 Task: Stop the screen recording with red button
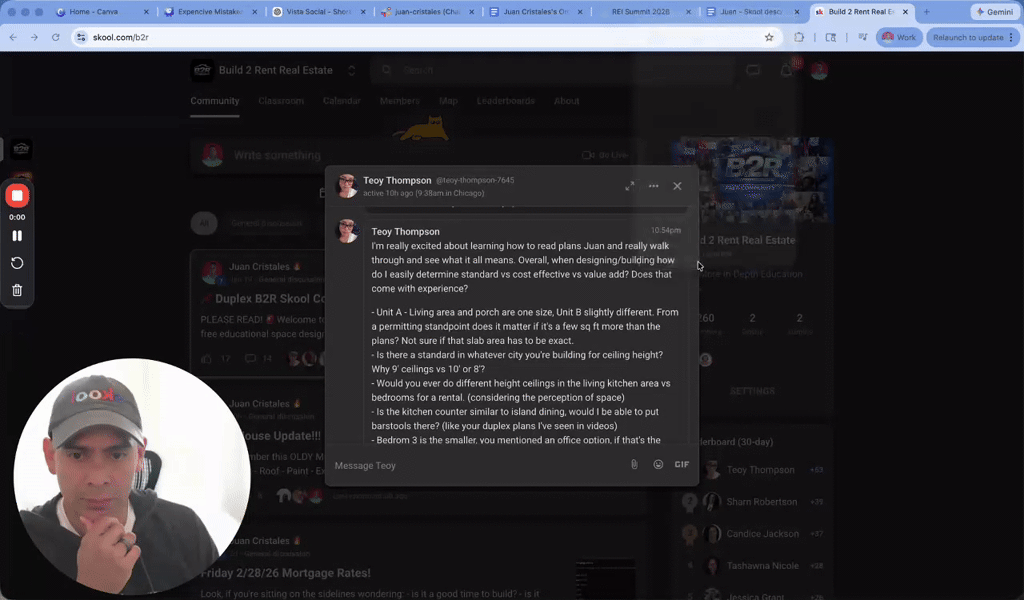(x=17, y=195)
